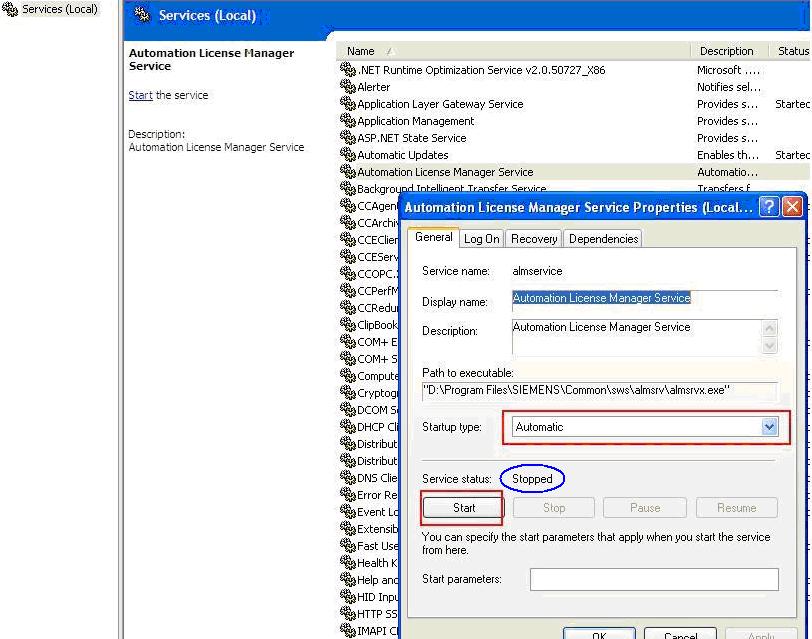Screen dimensions: 812x639
Task: Click the 'almservice' service name text
Action: point(537,270)
